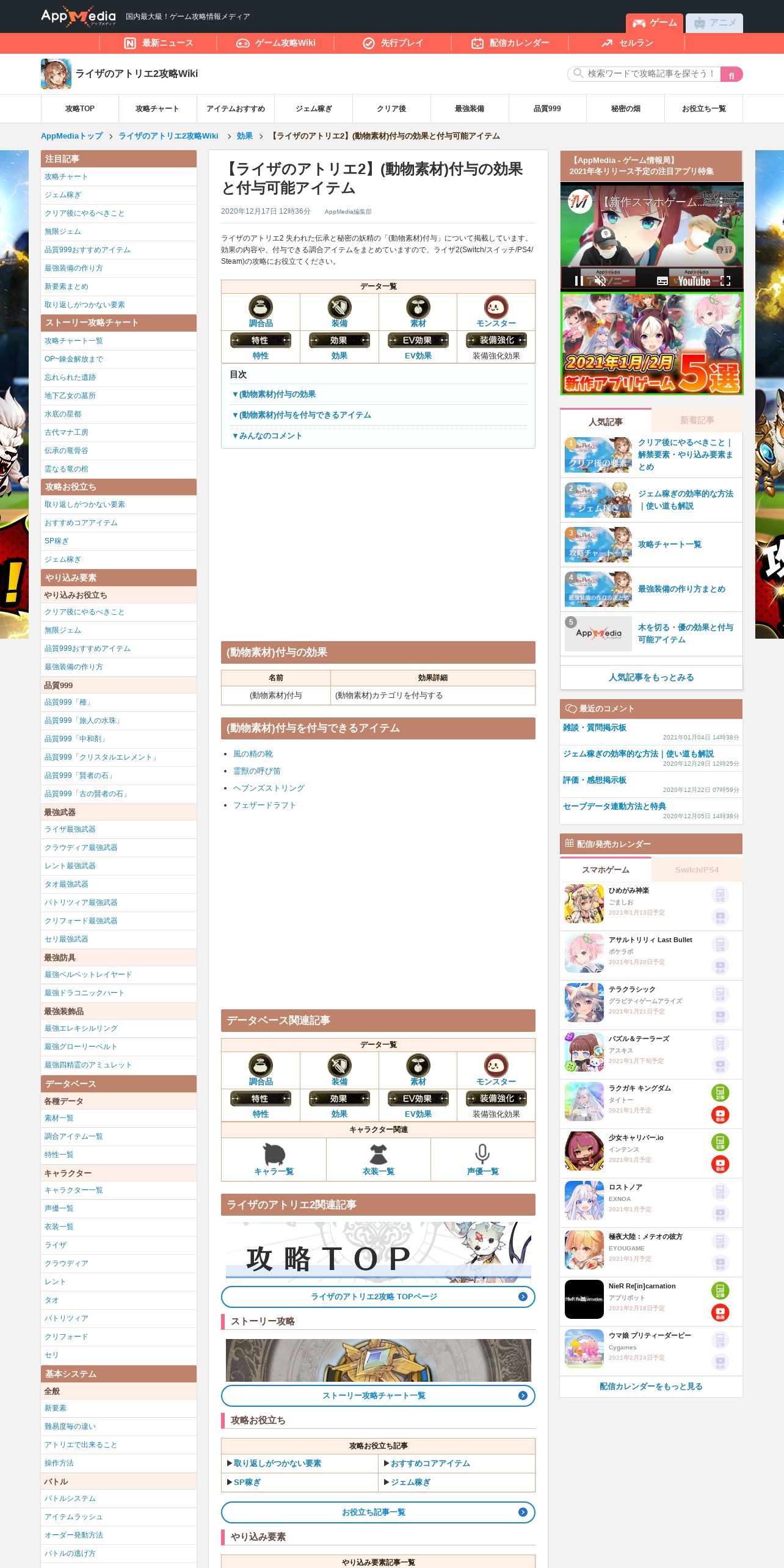Open the 霊獣の呼び笛 item link
The width and height of the screenshot is (784, 1568).
pos(257,771)
